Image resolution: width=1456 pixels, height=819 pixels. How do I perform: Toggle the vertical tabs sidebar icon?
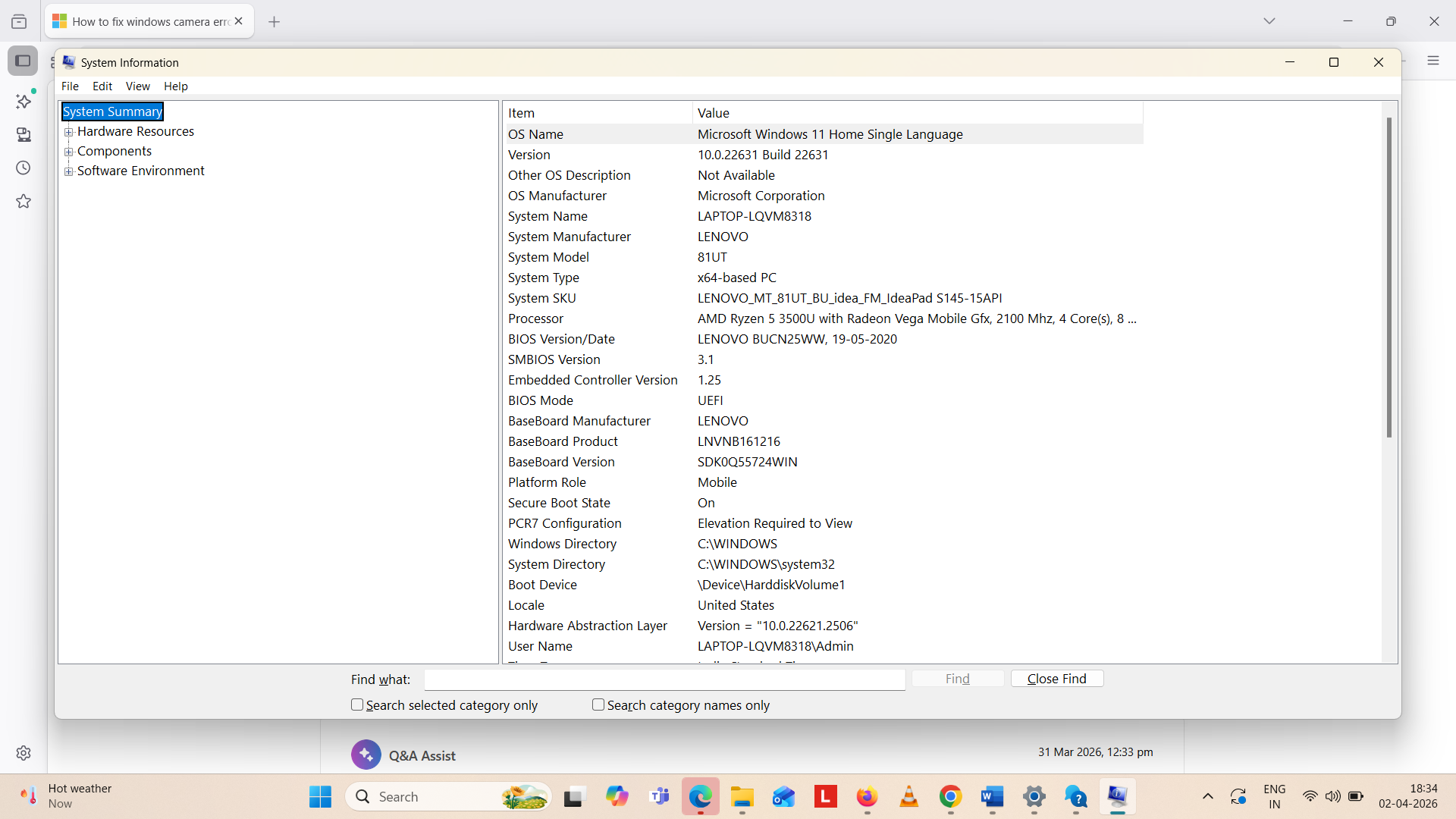click(23, 61)
